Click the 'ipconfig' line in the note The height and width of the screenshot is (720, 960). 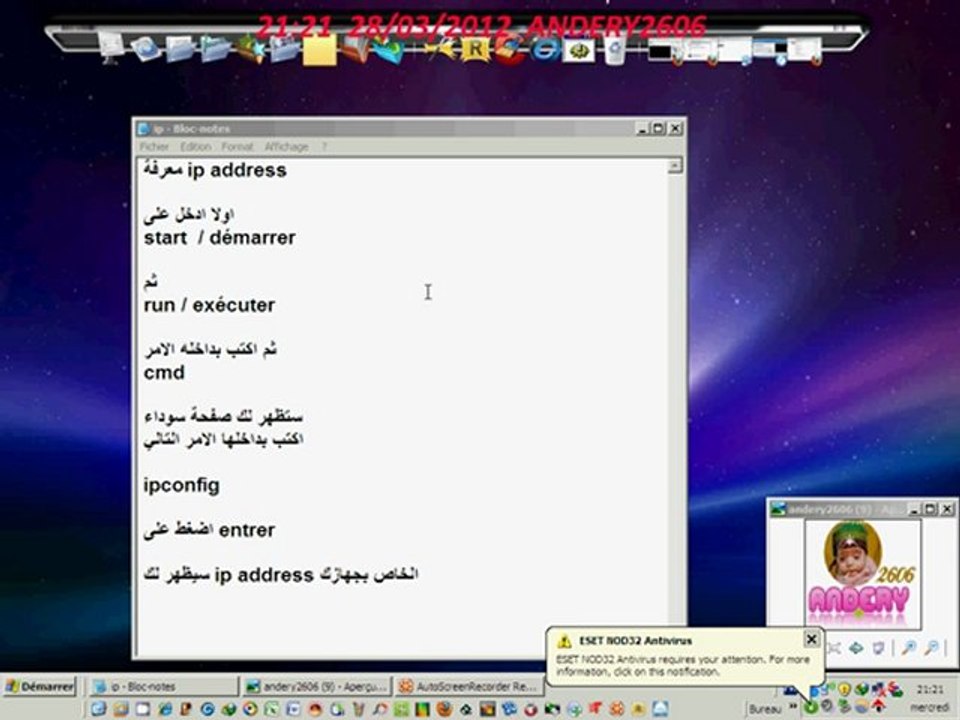click(x=181, y=485)
